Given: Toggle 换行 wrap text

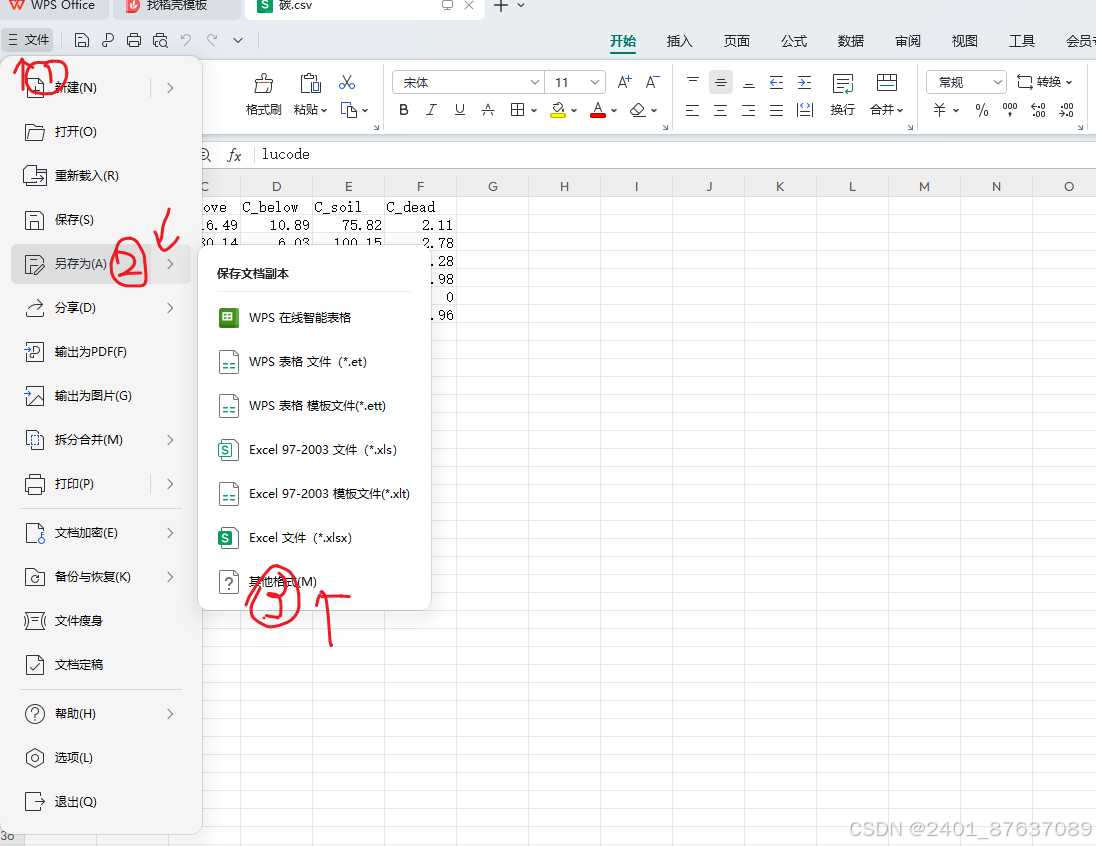Looking at the screenshot, I should pyautogui.click(x=842, y=94).
